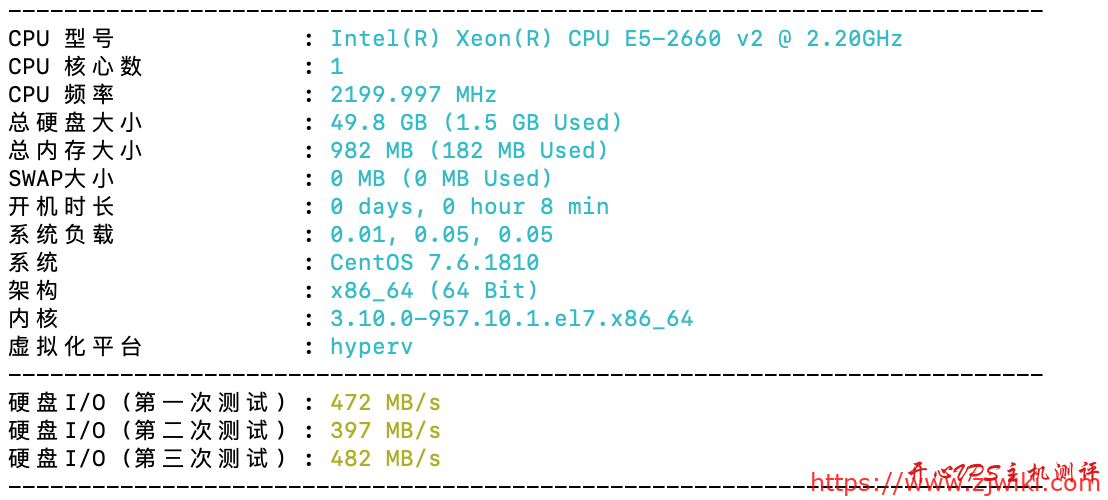Click the first disk I/O result 472 MB/s
The height and width of the screenshot is (500, 1108).
point(385,403)
